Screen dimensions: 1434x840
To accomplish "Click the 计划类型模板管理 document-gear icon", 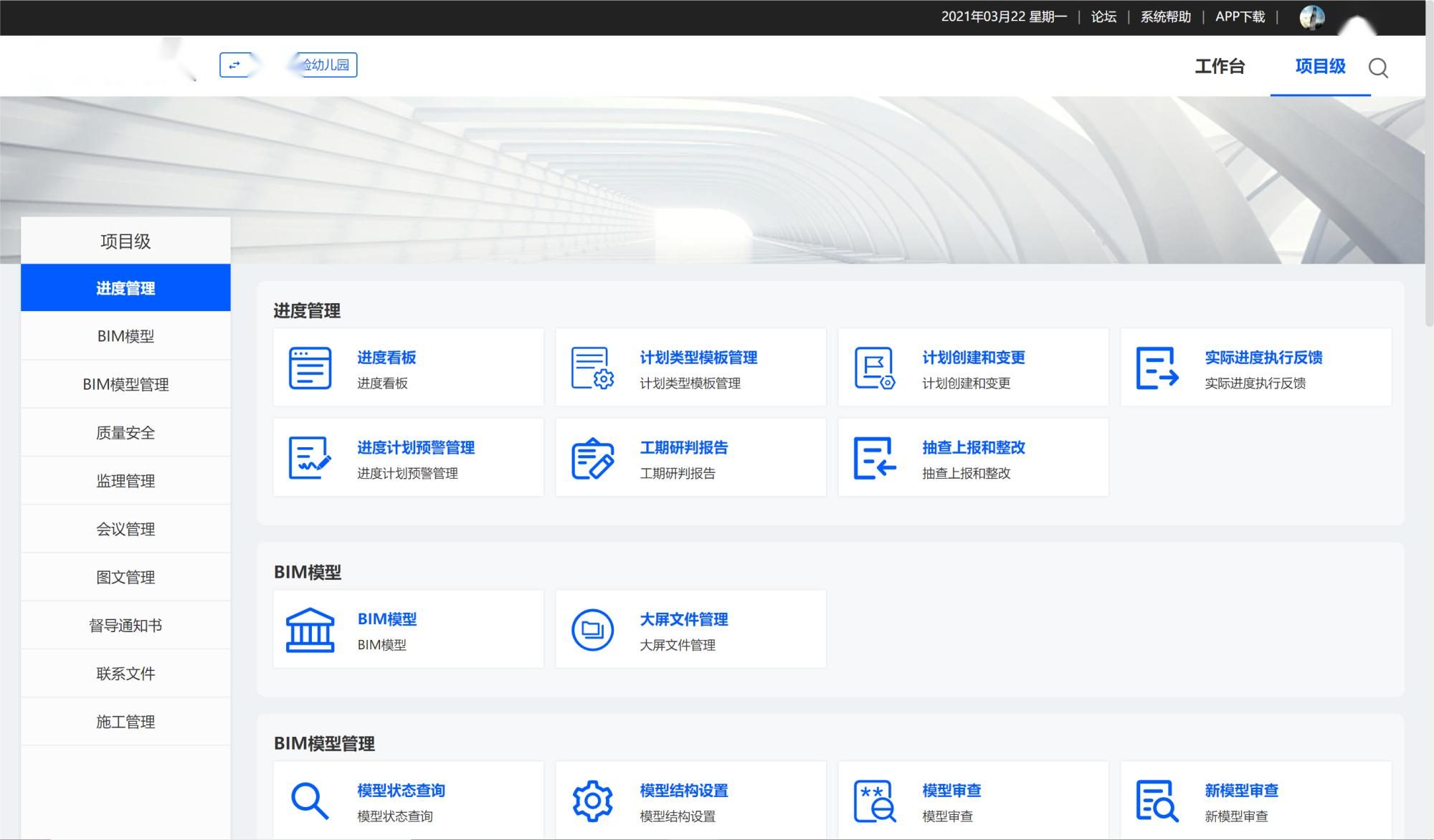I will pyautogui.click(x=592, y=367).
